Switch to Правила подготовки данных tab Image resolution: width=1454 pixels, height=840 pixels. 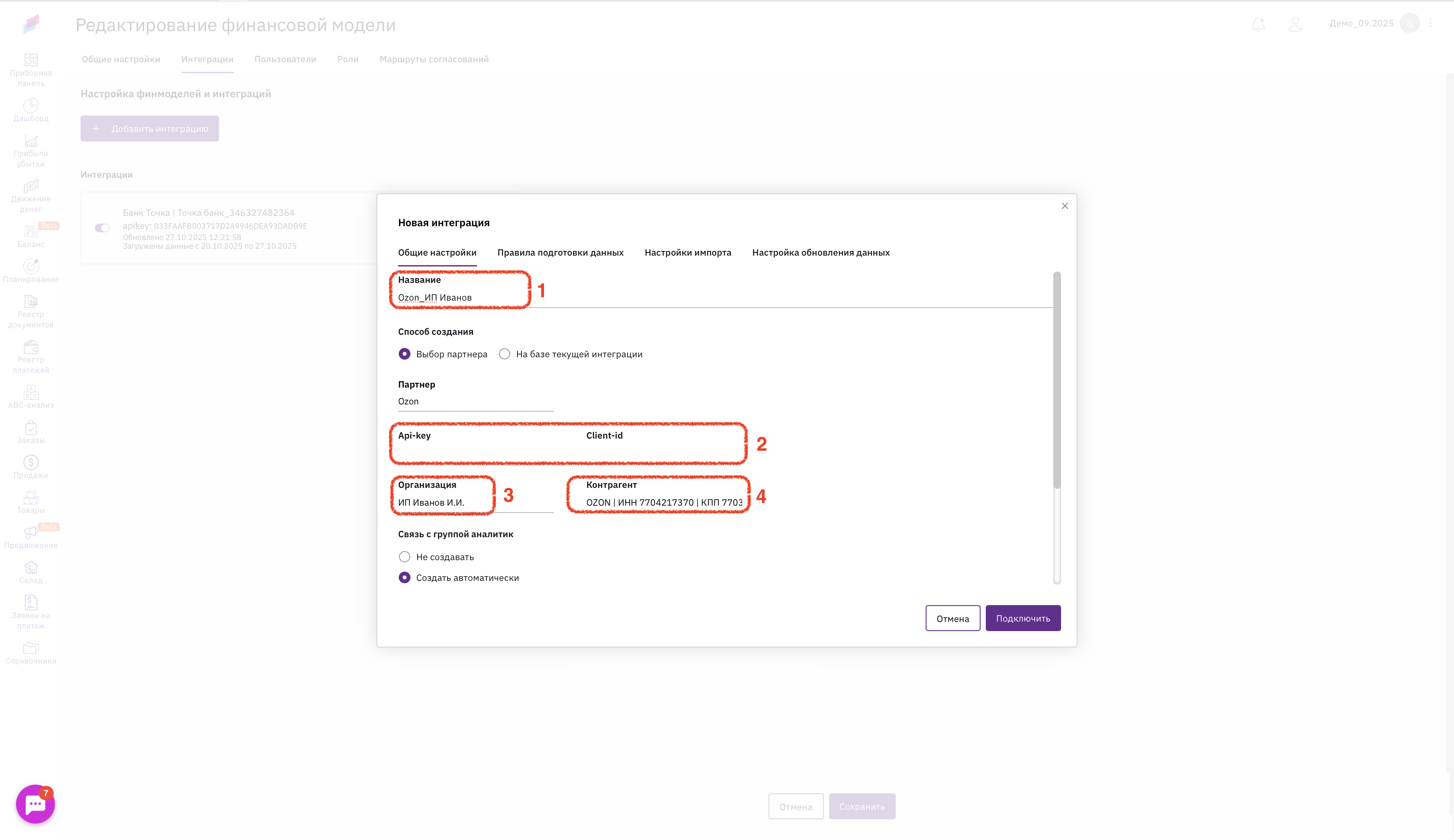(x=560, y=253)
